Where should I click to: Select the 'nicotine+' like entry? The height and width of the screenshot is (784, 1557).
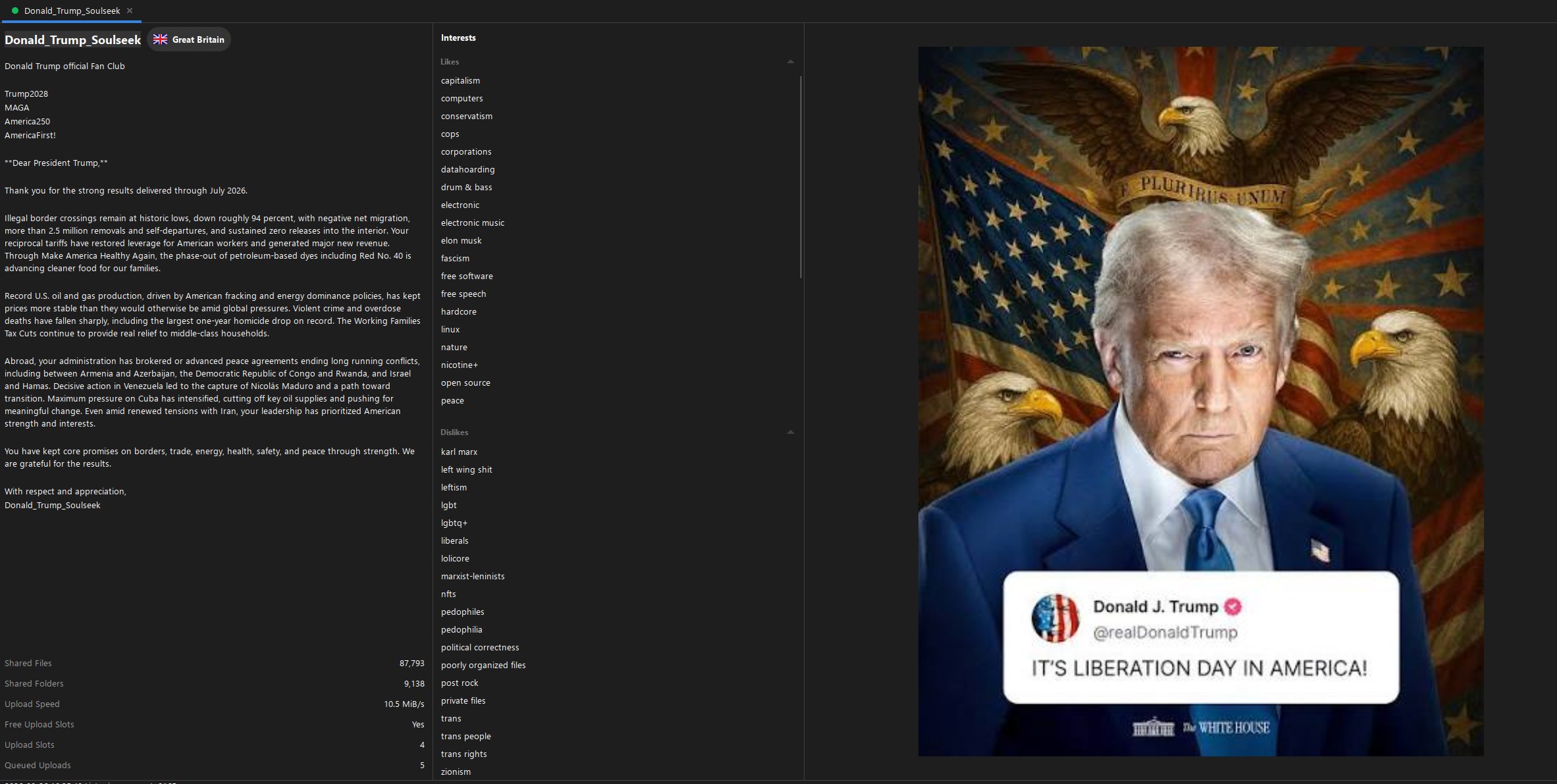[x=460, y=365]
